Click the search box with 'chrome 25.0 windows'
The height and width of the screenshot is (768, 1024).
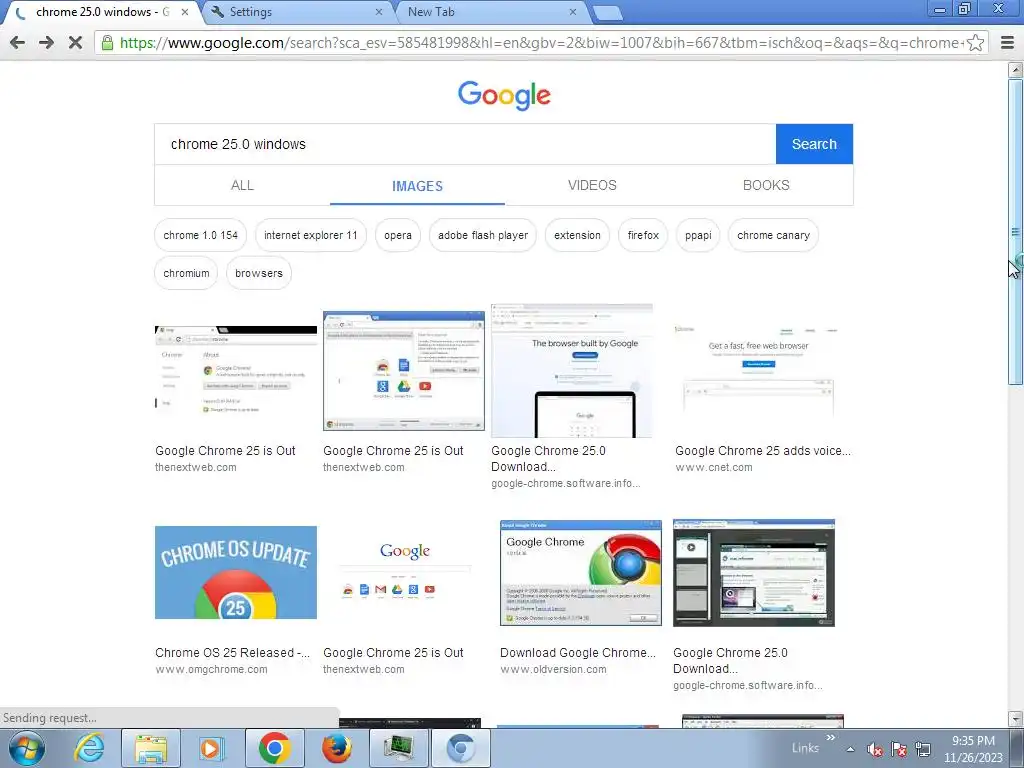pyautogui.click(x=465, y=144)
